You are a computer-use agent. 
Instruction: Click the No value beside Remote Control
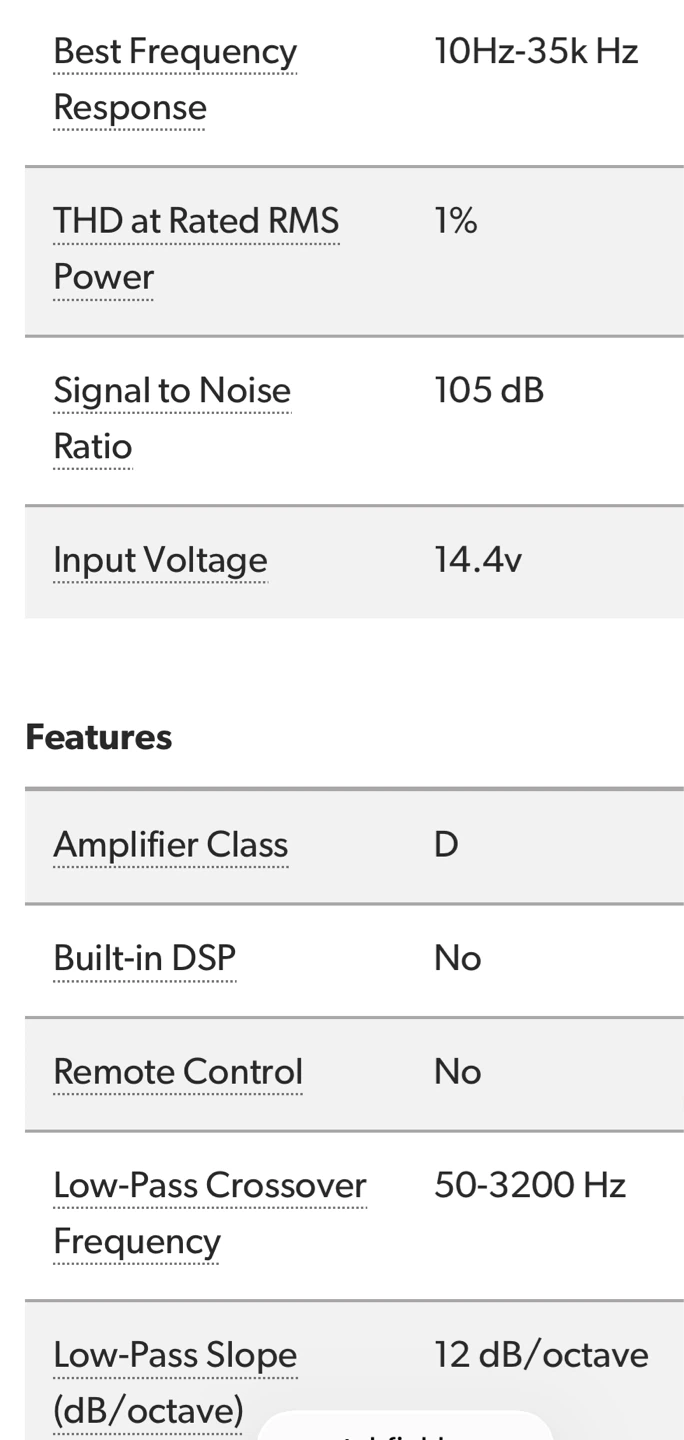458,1072
